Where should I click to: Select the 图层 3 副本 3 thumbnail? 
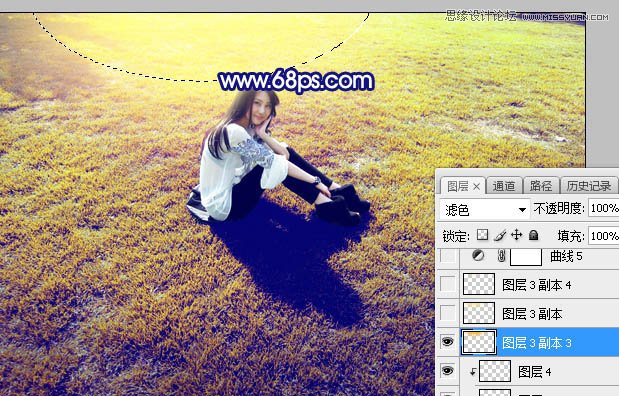478,342
